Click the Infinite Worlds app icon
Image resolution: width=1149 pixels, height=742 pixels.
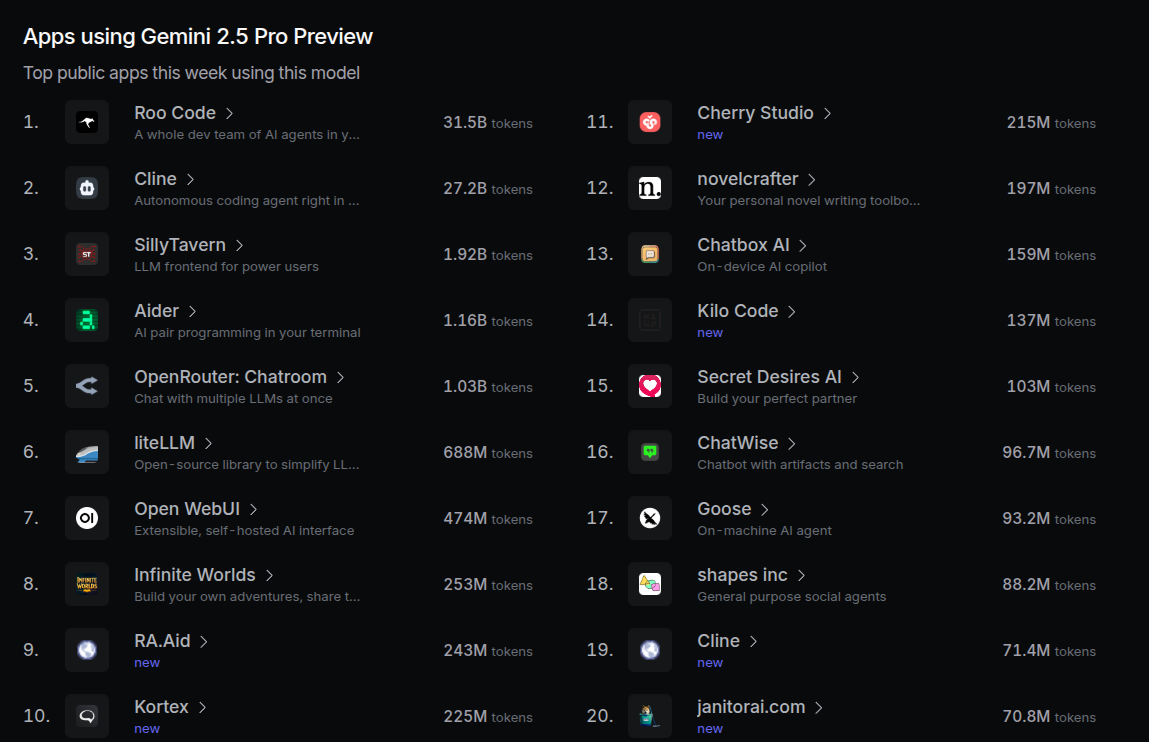pos(86,584)
